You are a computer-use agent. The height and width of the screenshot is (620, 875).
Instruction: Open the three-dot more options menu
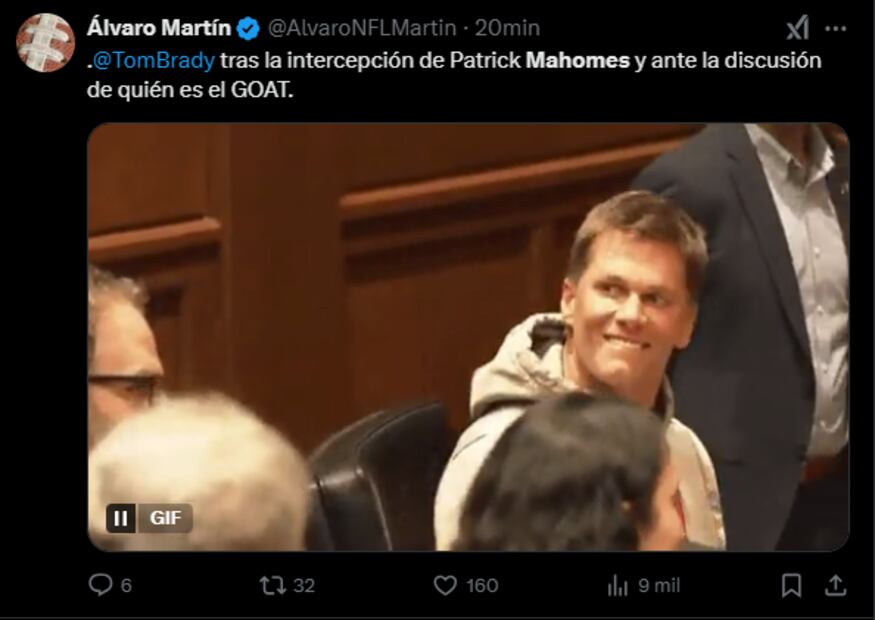[835, 28]
